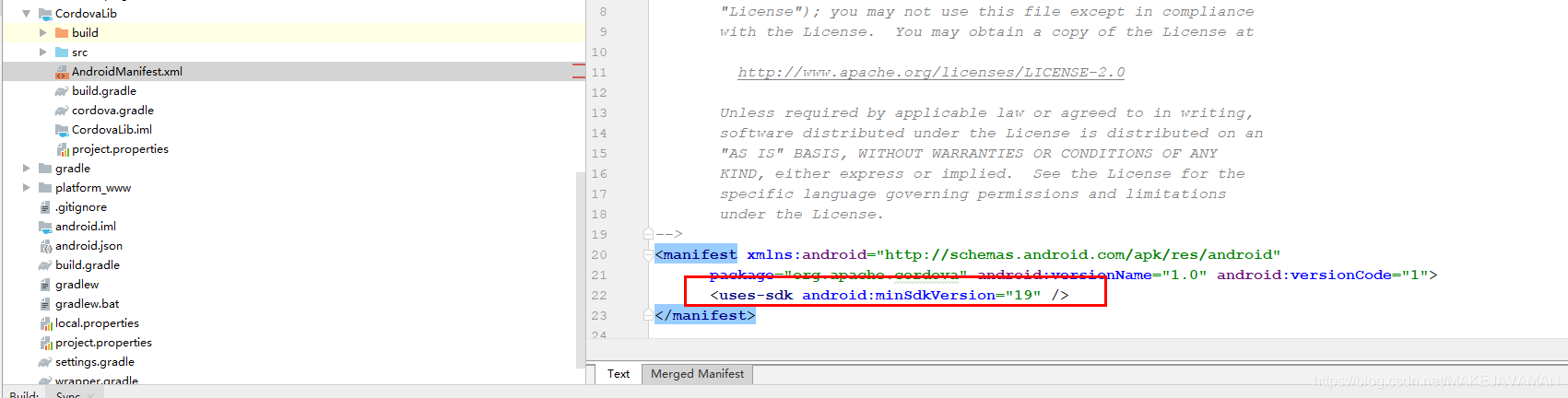Click the settings.gradle file icon

click(45, 361)
